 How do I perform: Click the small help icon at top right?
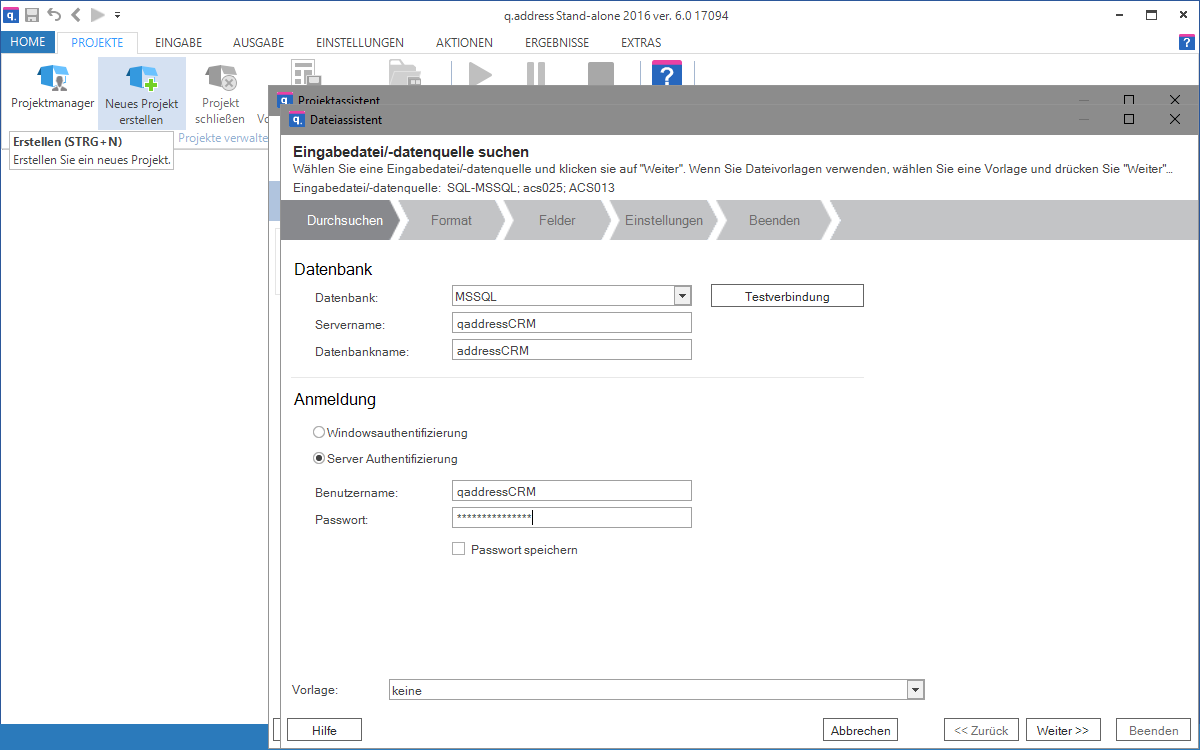pos(1186,42)
